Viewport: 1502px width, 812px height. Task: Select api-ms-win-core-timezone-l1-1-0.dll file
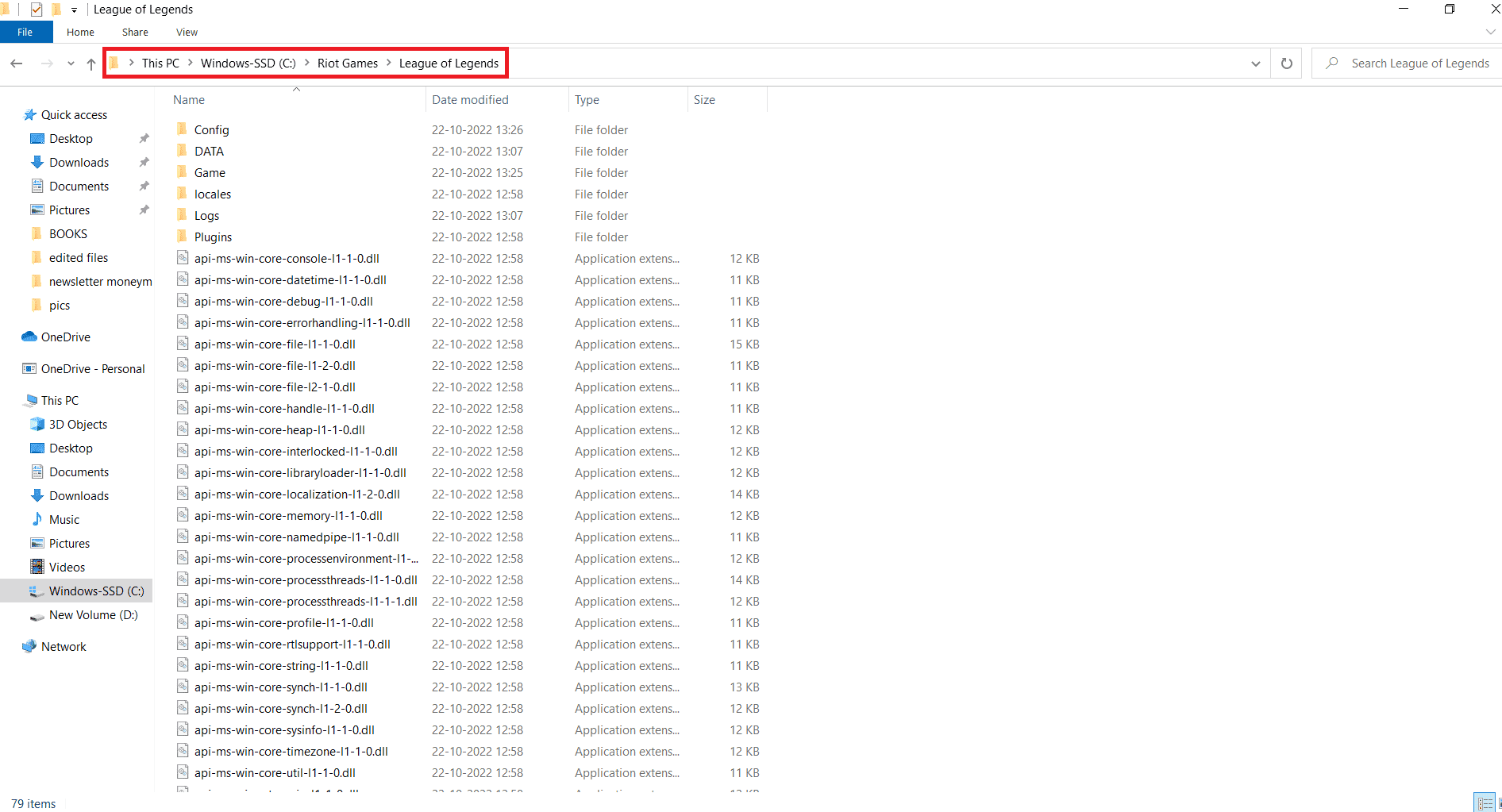pos(291,752)
